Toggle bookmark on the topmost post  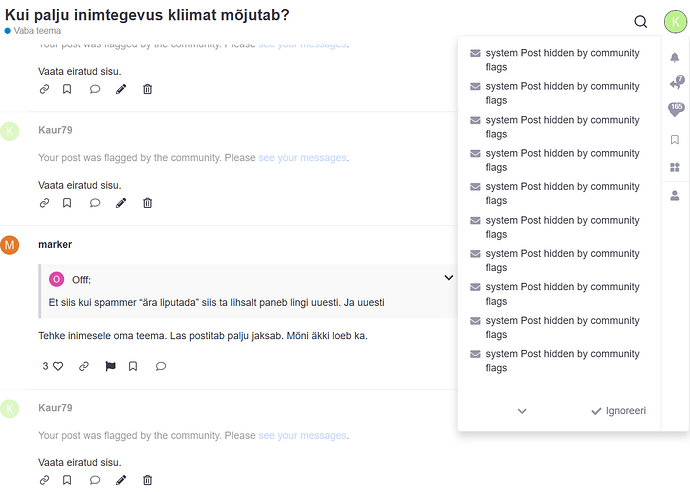pos(67,89)
